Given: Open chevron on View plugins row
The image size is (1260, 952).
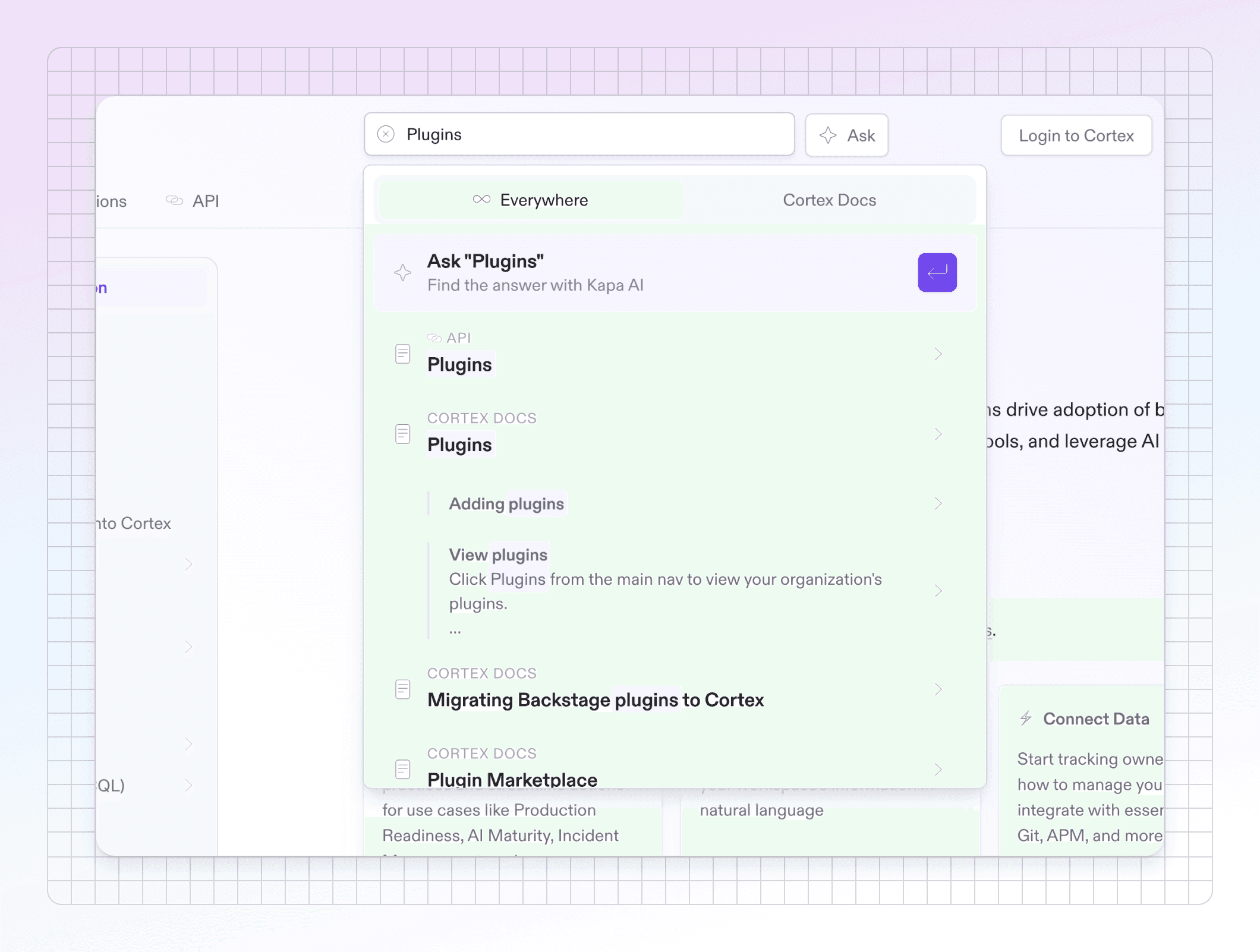Looking at the screenshot, I should [x=938, y=591].
